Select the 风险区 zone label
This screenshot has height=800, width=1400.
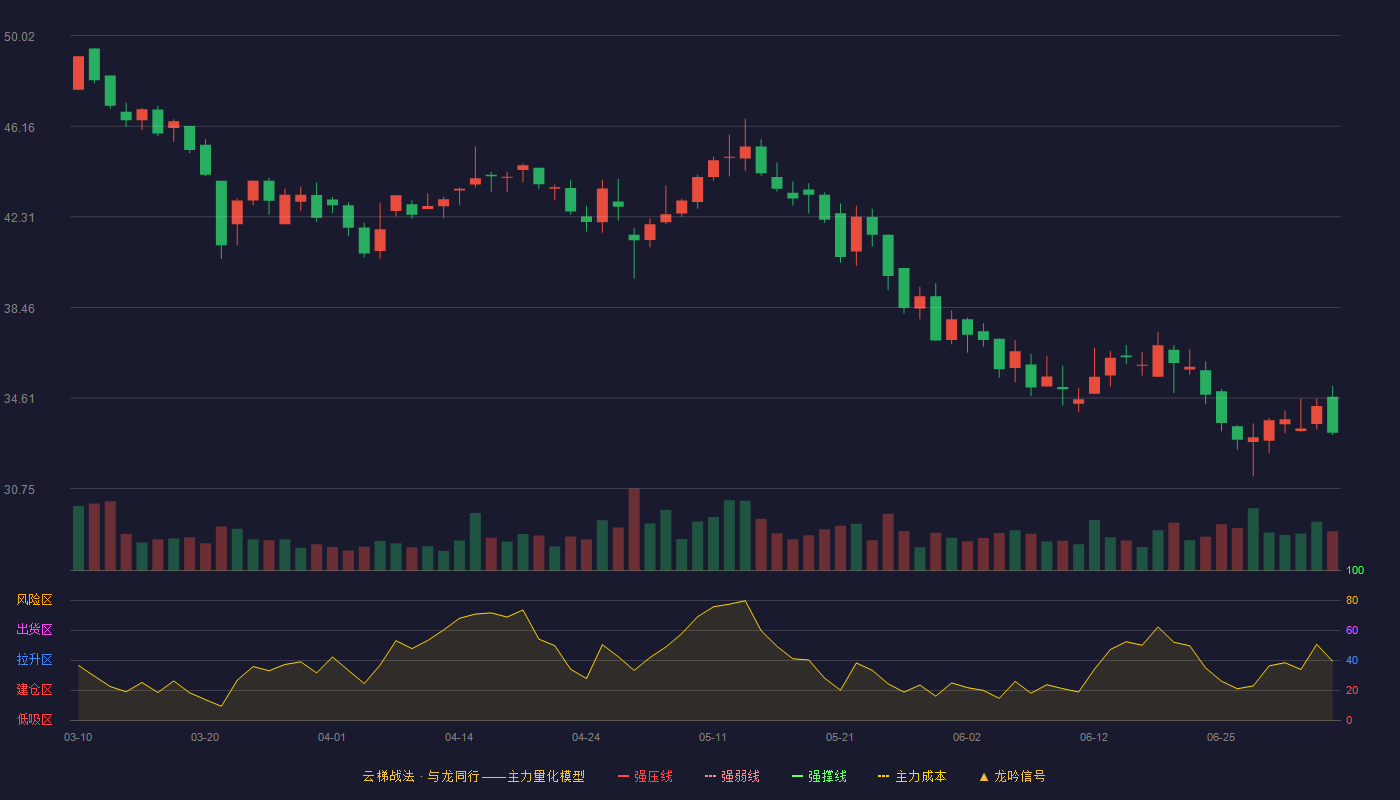coord(34,600)
